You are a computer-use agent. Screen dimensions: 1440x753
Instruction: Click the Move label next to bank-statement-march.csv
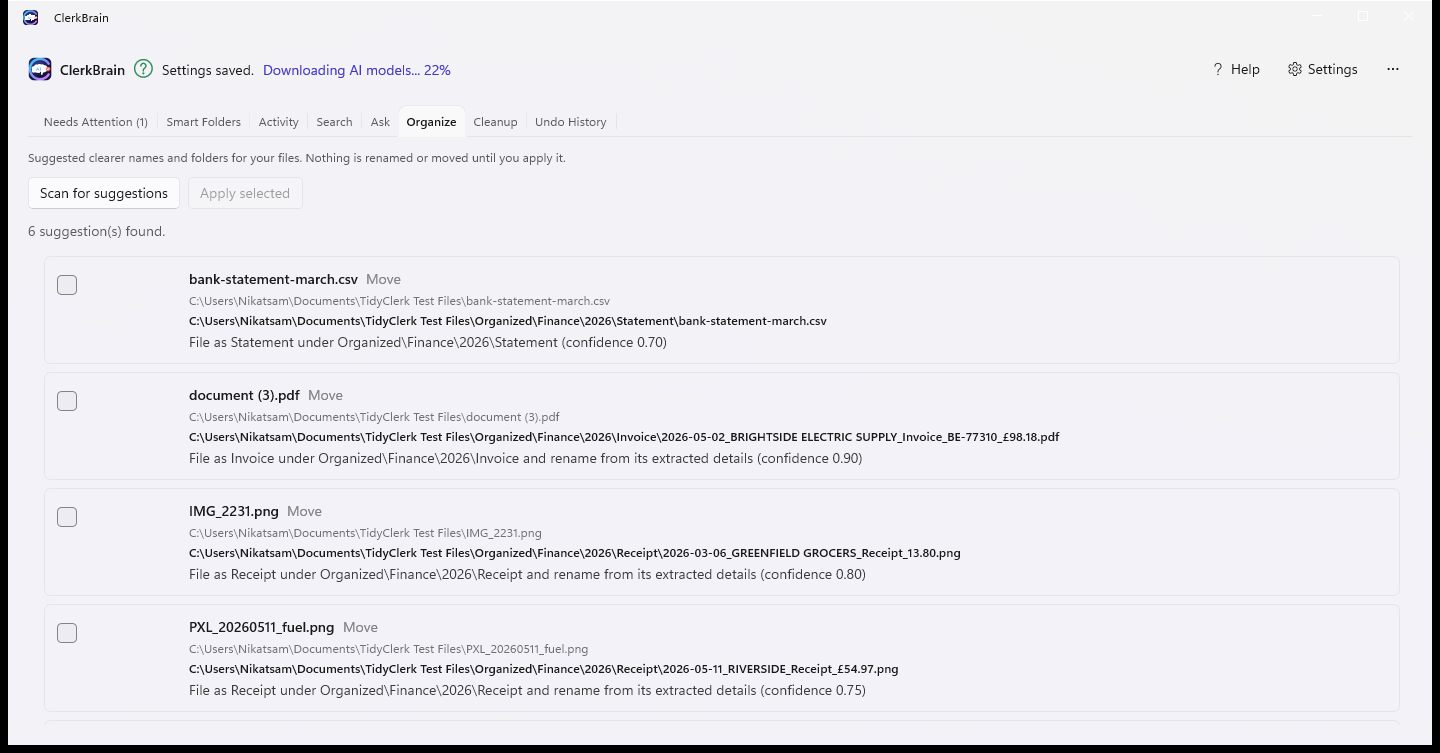383,279
